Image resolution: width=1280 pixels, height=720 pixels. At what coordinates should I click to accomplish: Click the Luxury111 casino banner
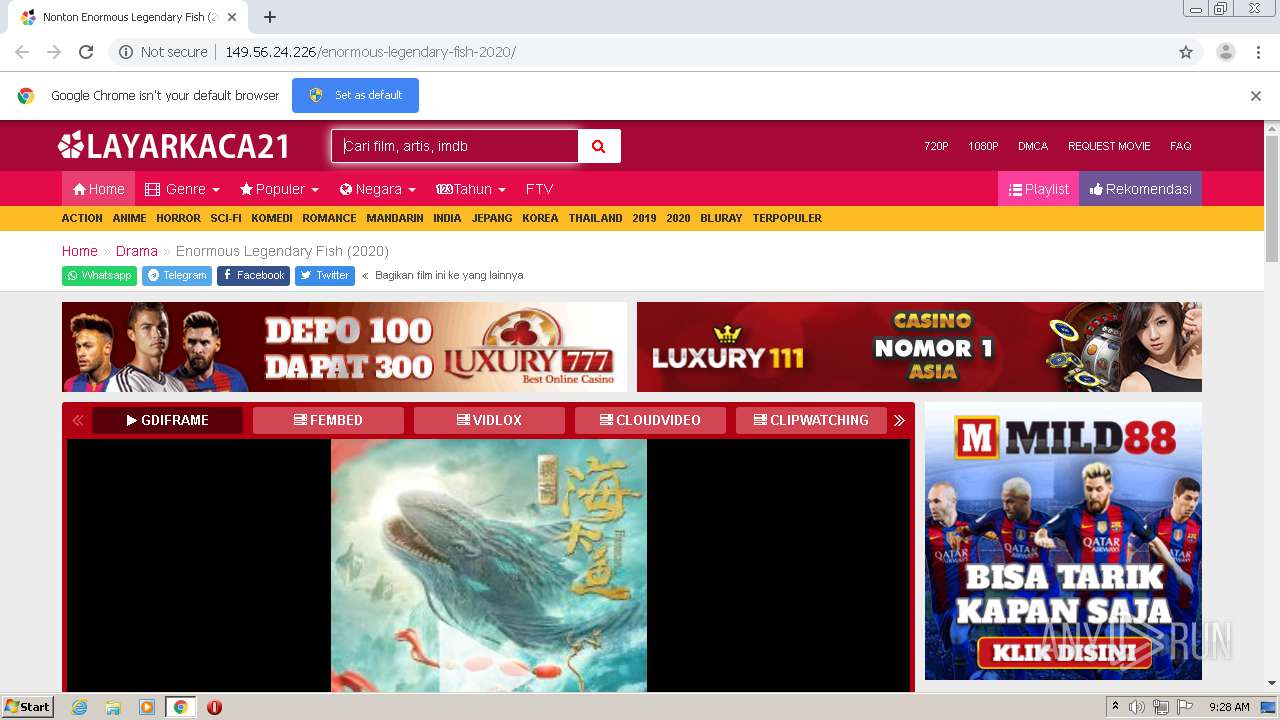click(919, 347)
